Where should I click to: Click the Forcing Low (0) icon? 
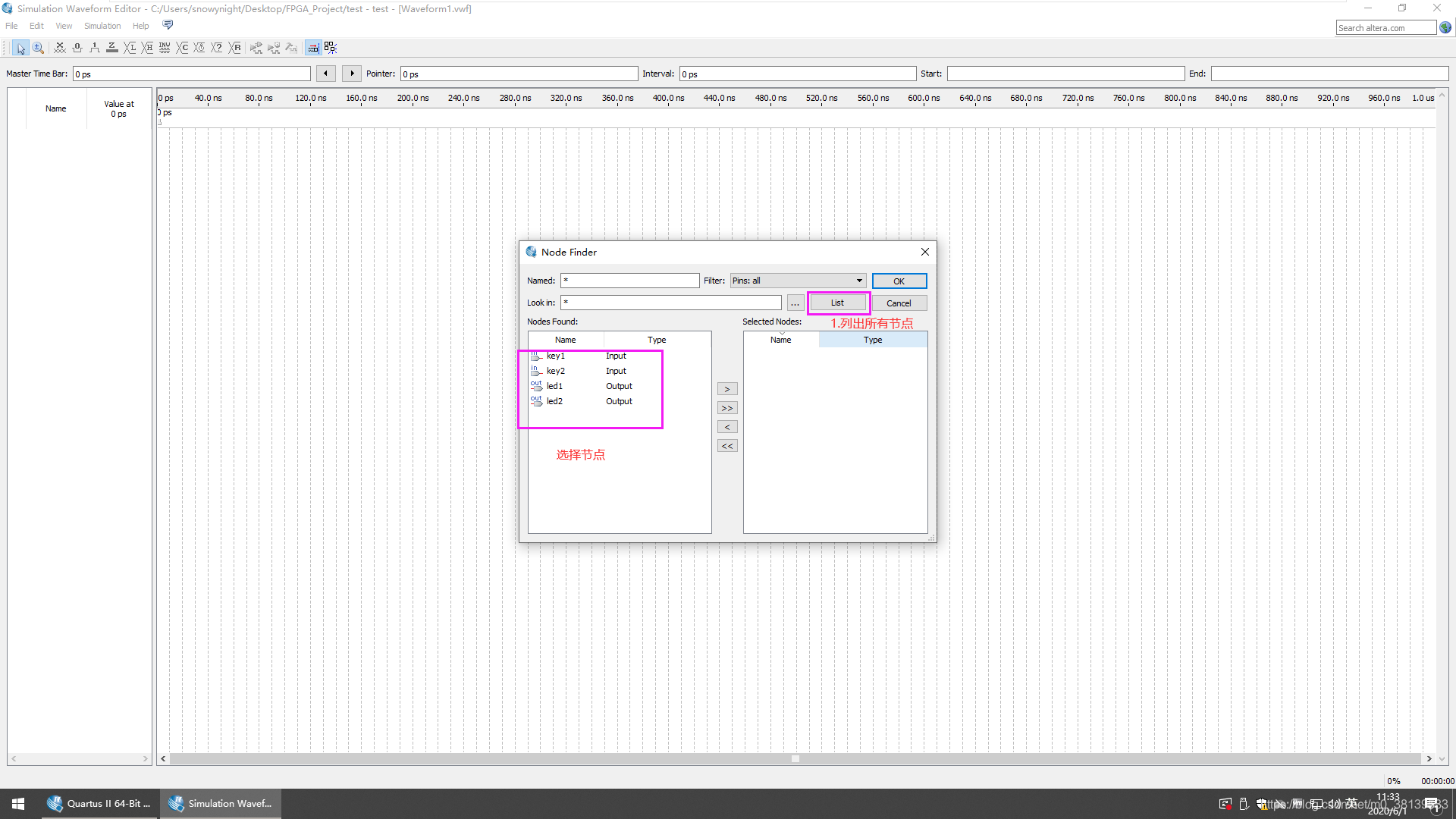(77, 48)
